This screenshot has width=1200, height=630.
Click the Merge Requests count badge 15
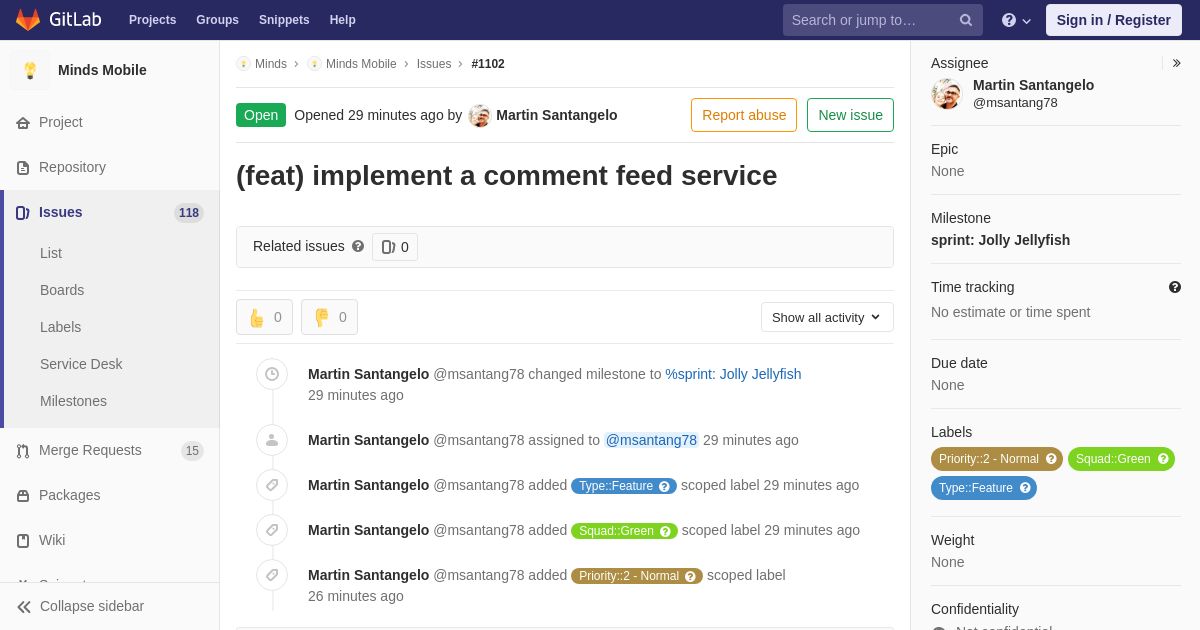192,451
